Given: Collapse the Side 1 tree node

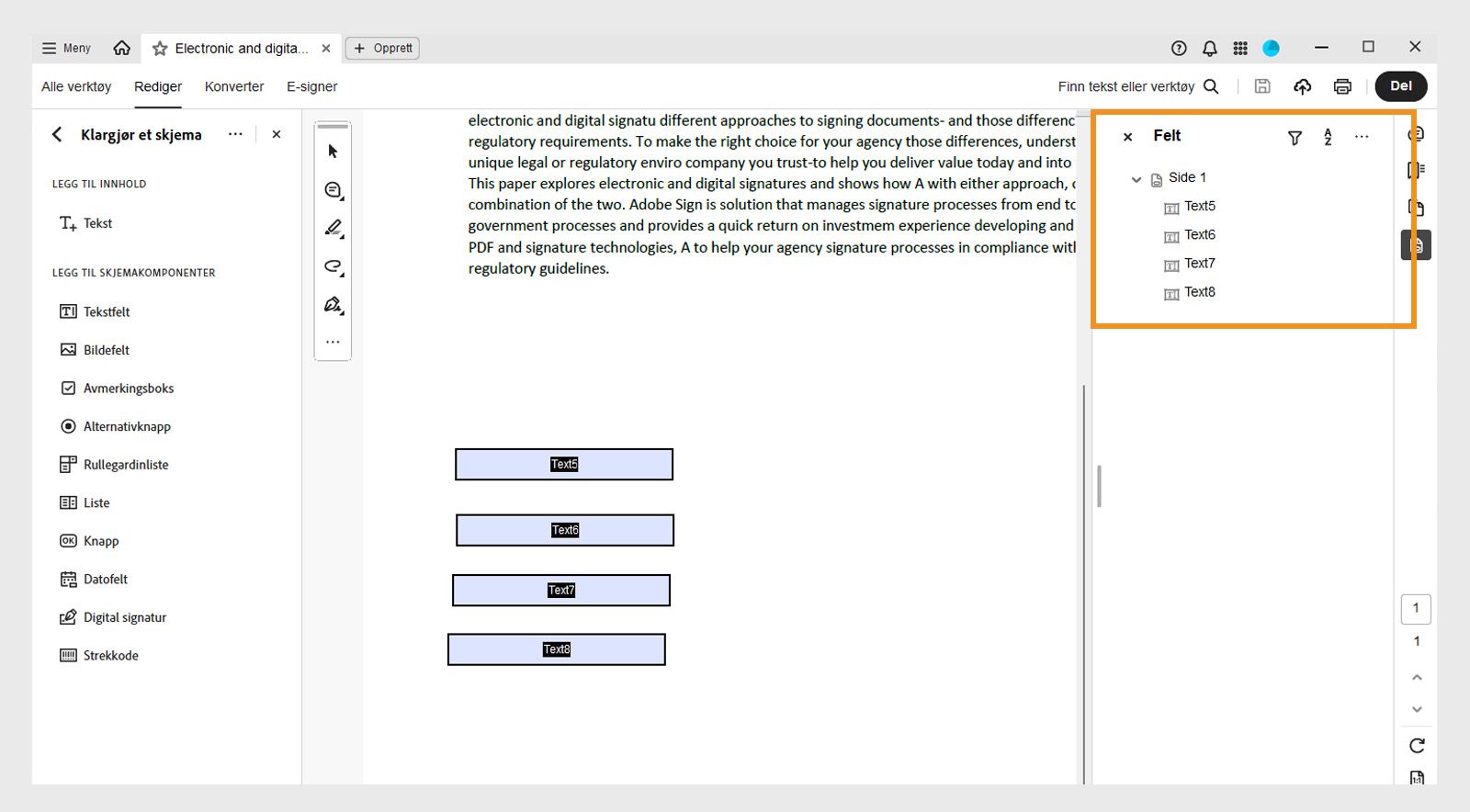Looking at the screenshot, I should (x=1136, y=179).
